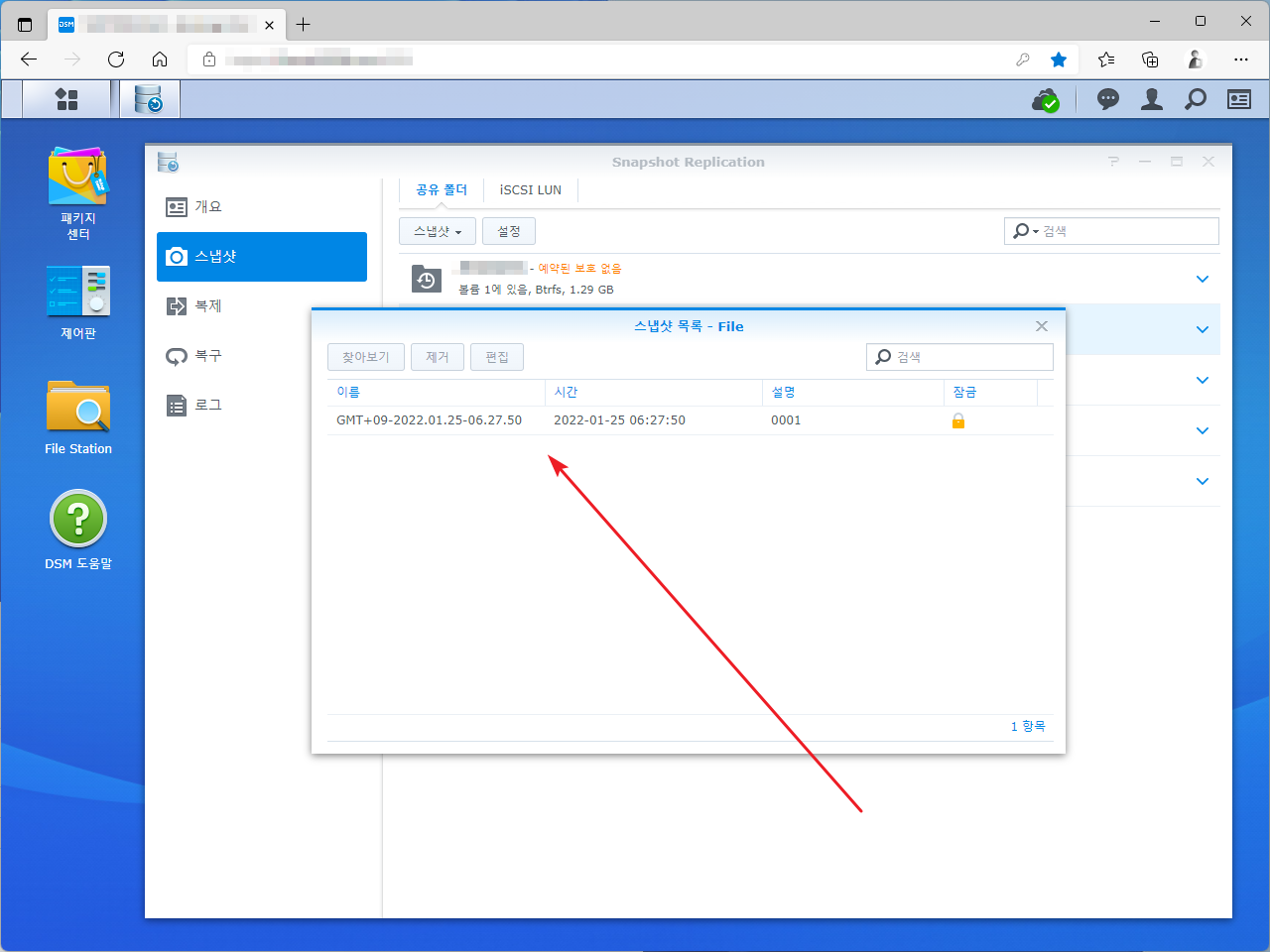Go back in browser
The height and width of the screenshot is (952, 1270).
[x=29, y=59]
